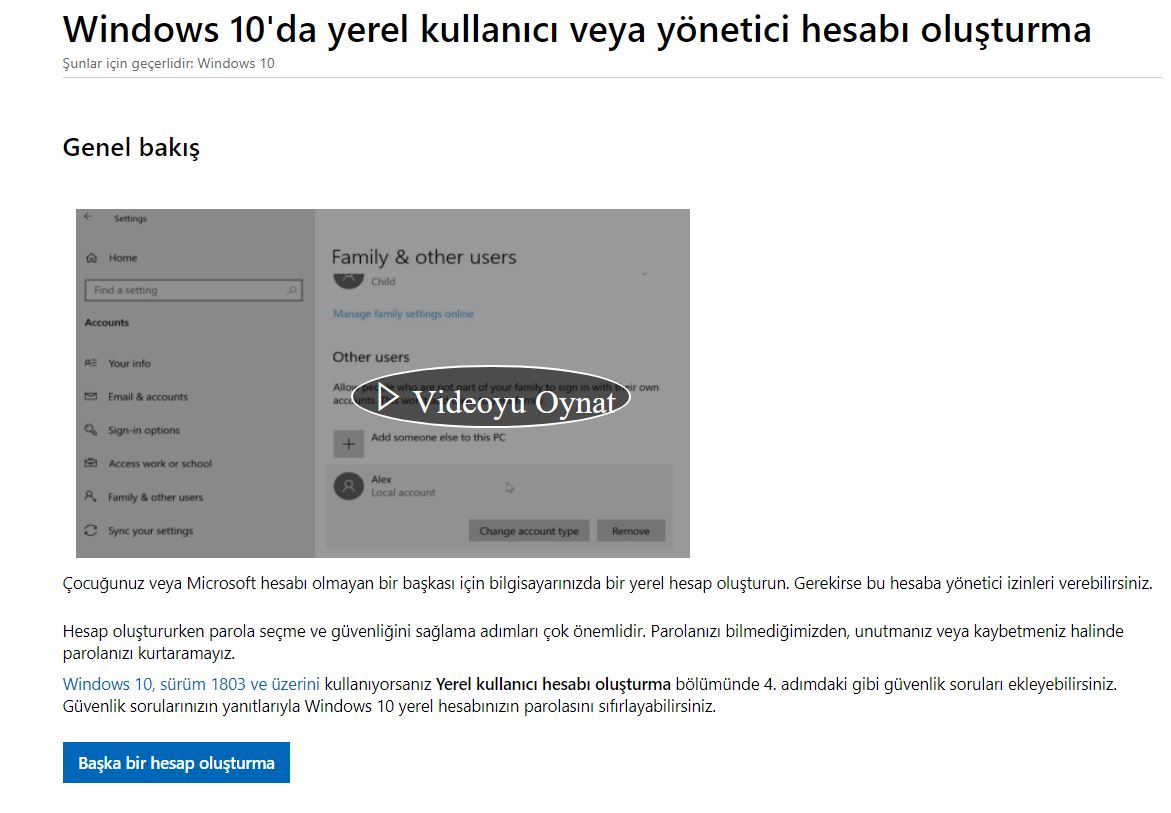Click the paragraph starting Çocuğunuz veya Microsoft hesabı
This screenshot has height=813, width=1171.
pyautogui.click(x=607, y=583)
